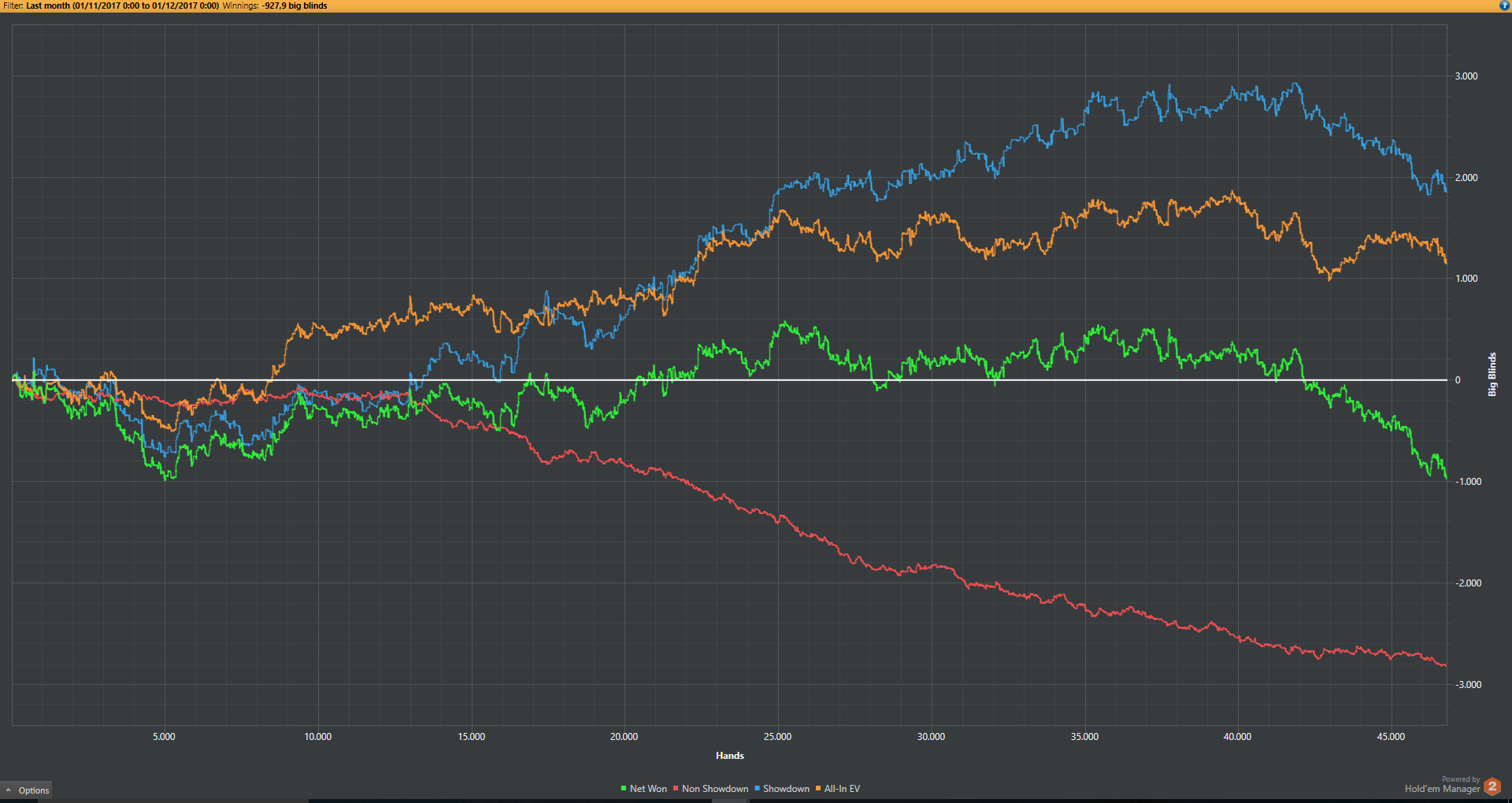Click the "Hold'em Manager" branding text
The image size is (1512, 803).
[x=1443, y=789]
